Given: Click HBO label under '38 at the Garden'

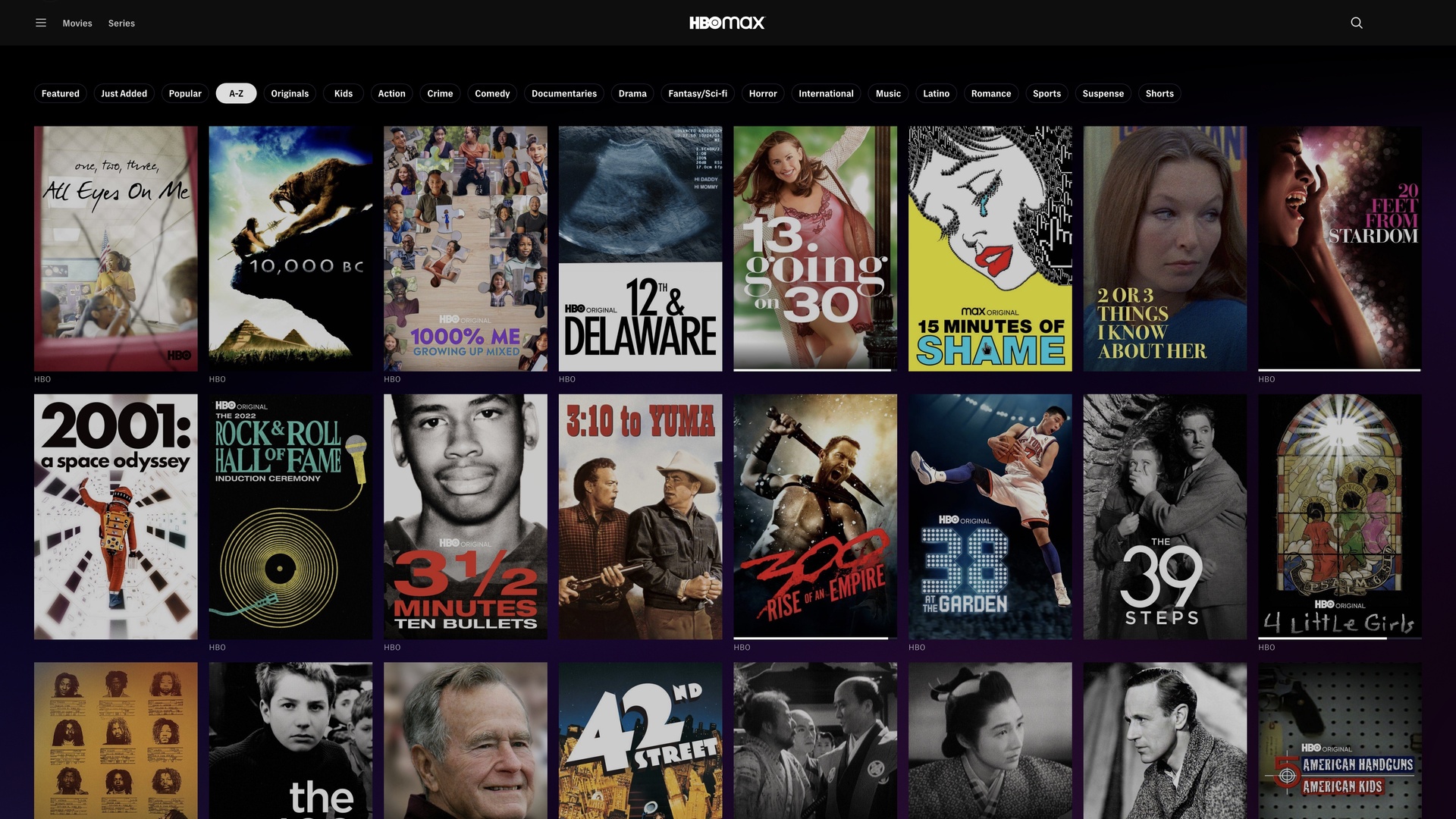Looking at the screenshot, I should [x=917, y=648].
